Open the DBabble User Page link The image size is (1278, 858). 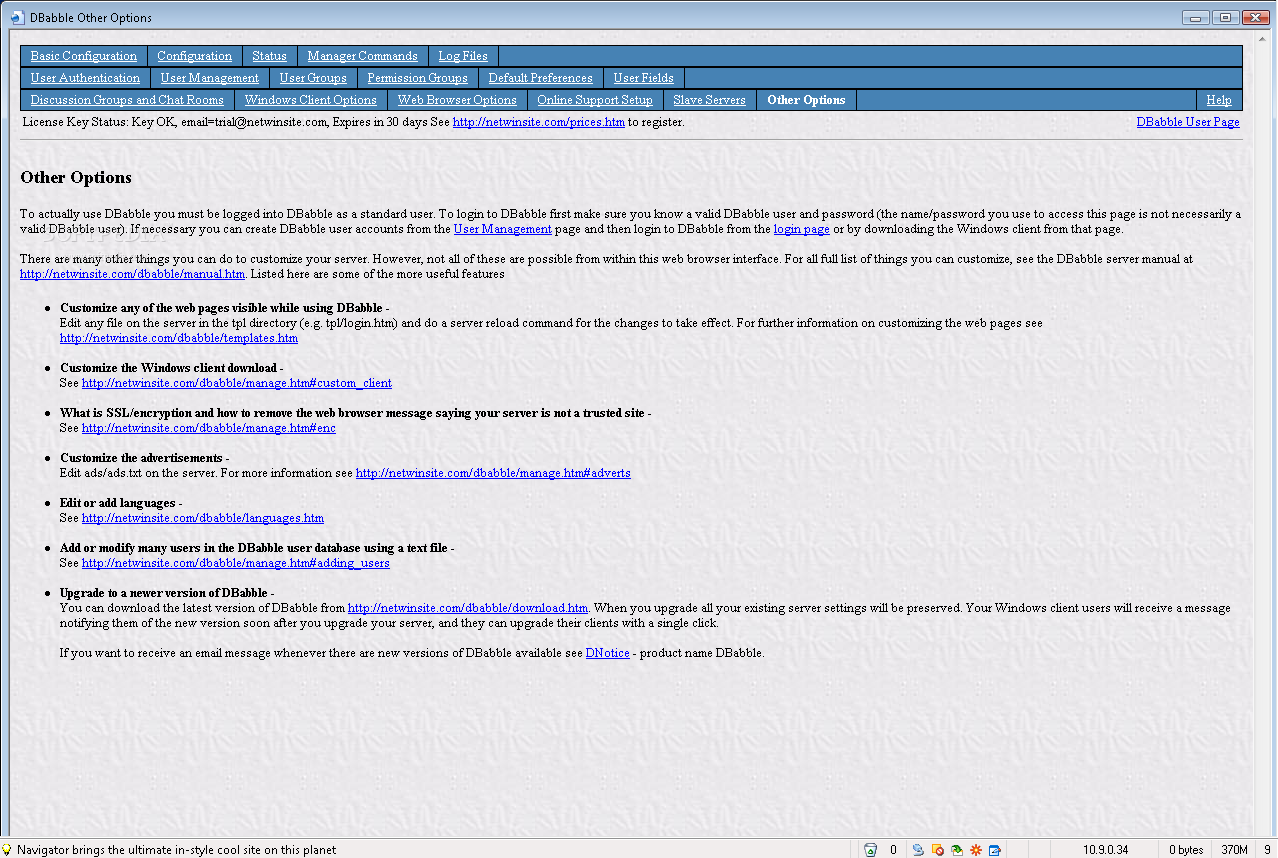click(x=1188, y=122)
